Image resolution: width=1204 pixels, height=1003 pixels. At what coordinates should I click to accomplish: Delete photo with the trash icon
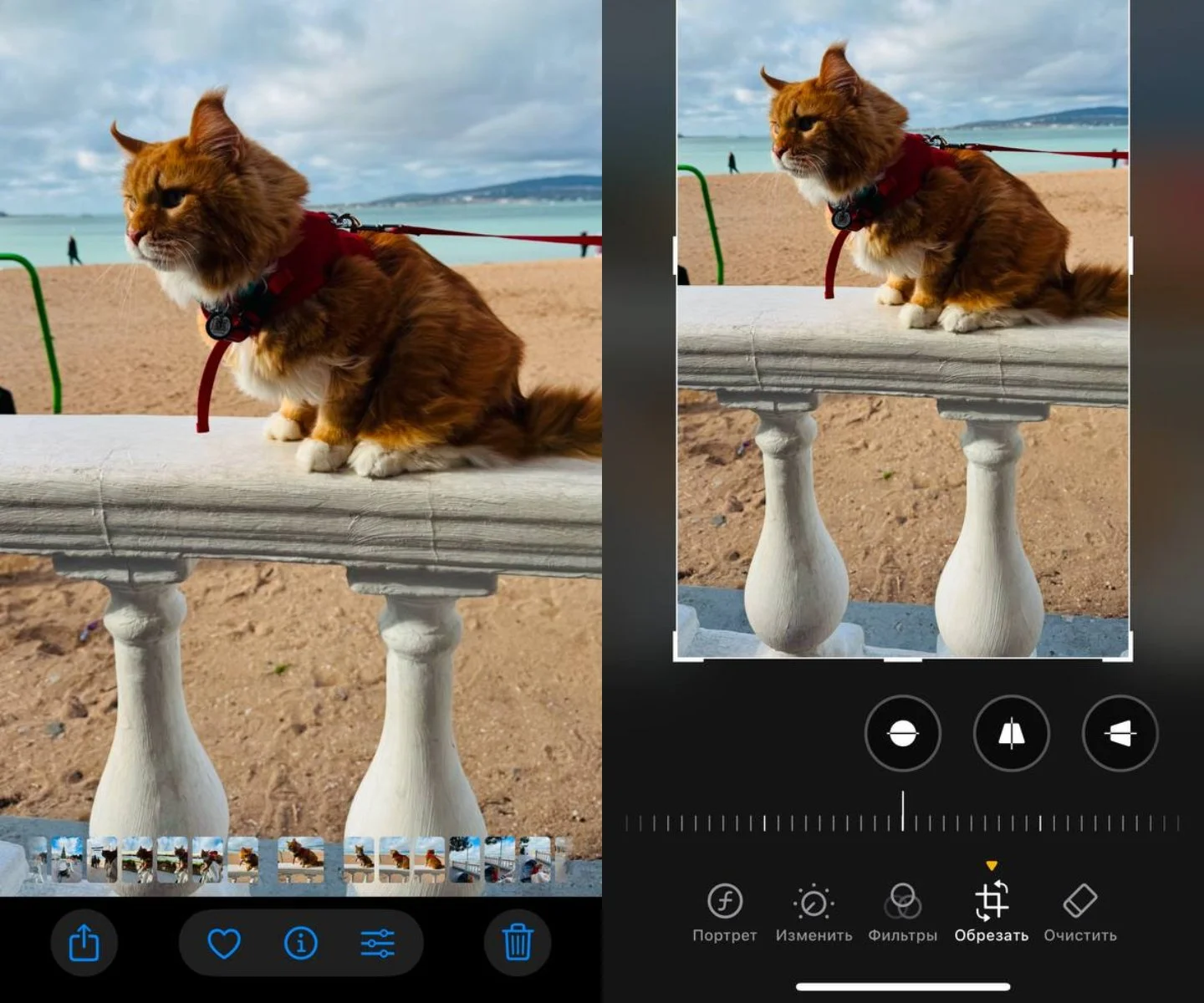click(518, 943)
